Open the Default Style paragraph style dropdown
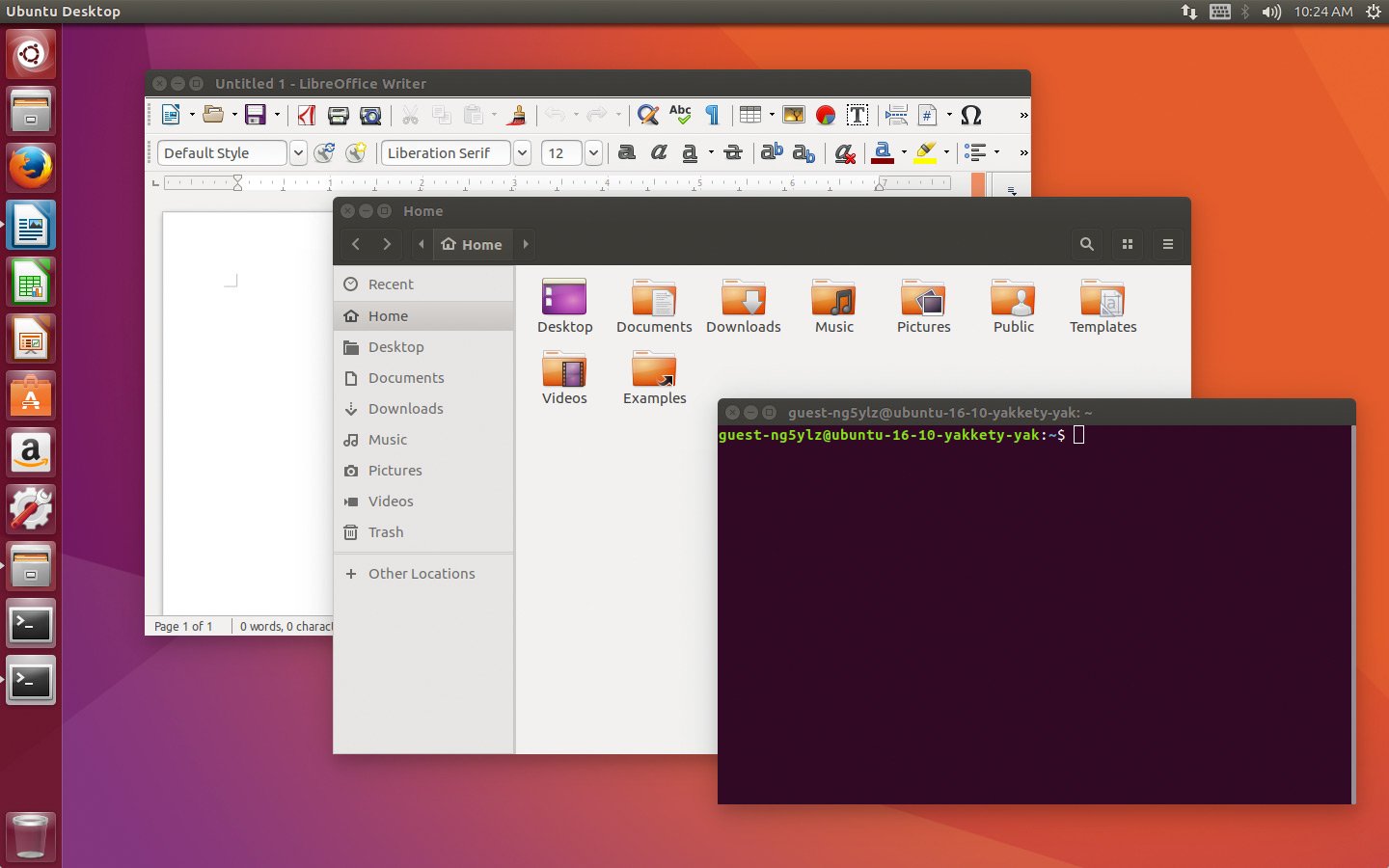 [x=298, y=153]
